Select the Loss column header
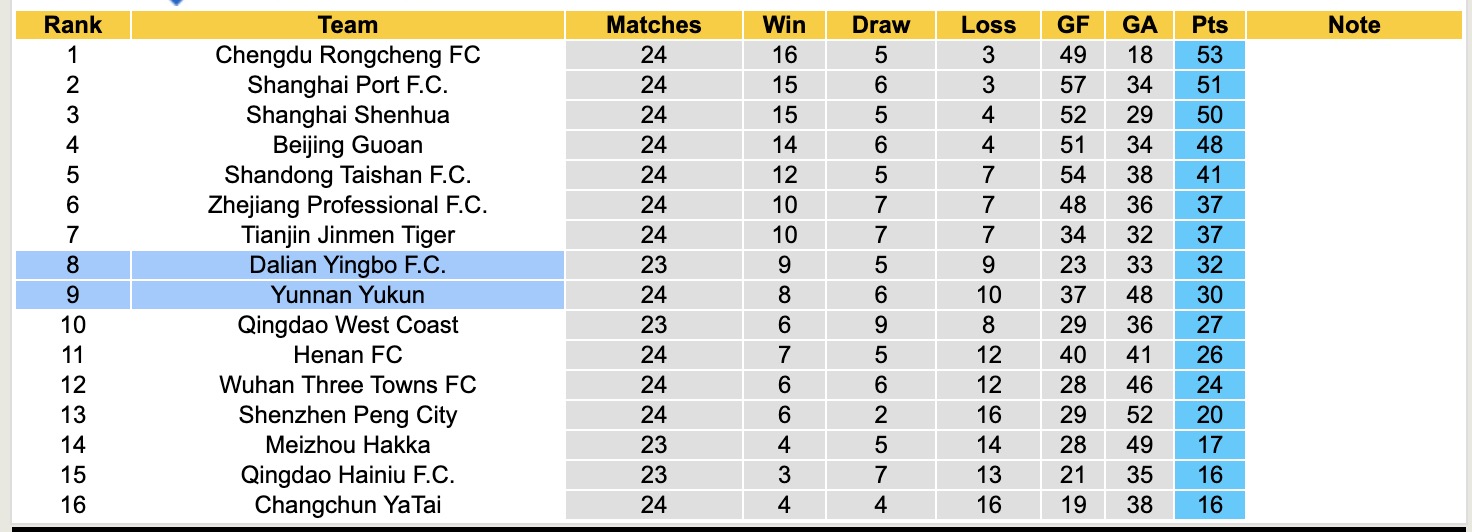1472x532 pixels. click(x=988, y=25)
